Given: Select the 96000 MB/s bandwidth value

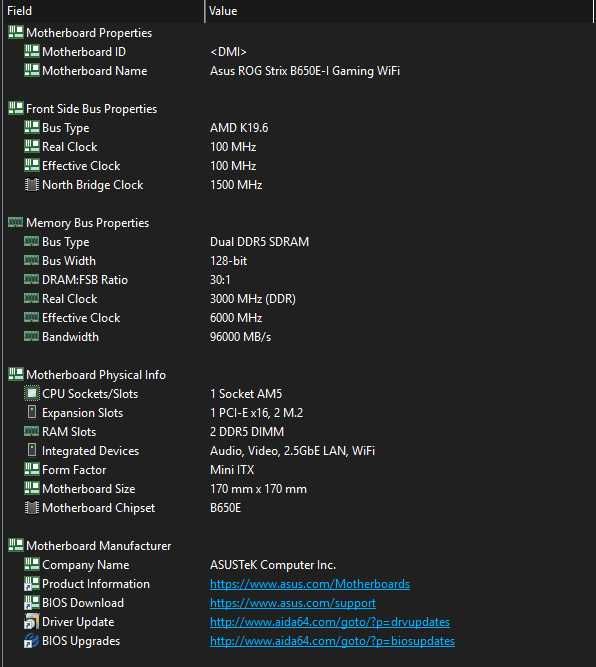Looking at the screenshot, I should [240, 337].
